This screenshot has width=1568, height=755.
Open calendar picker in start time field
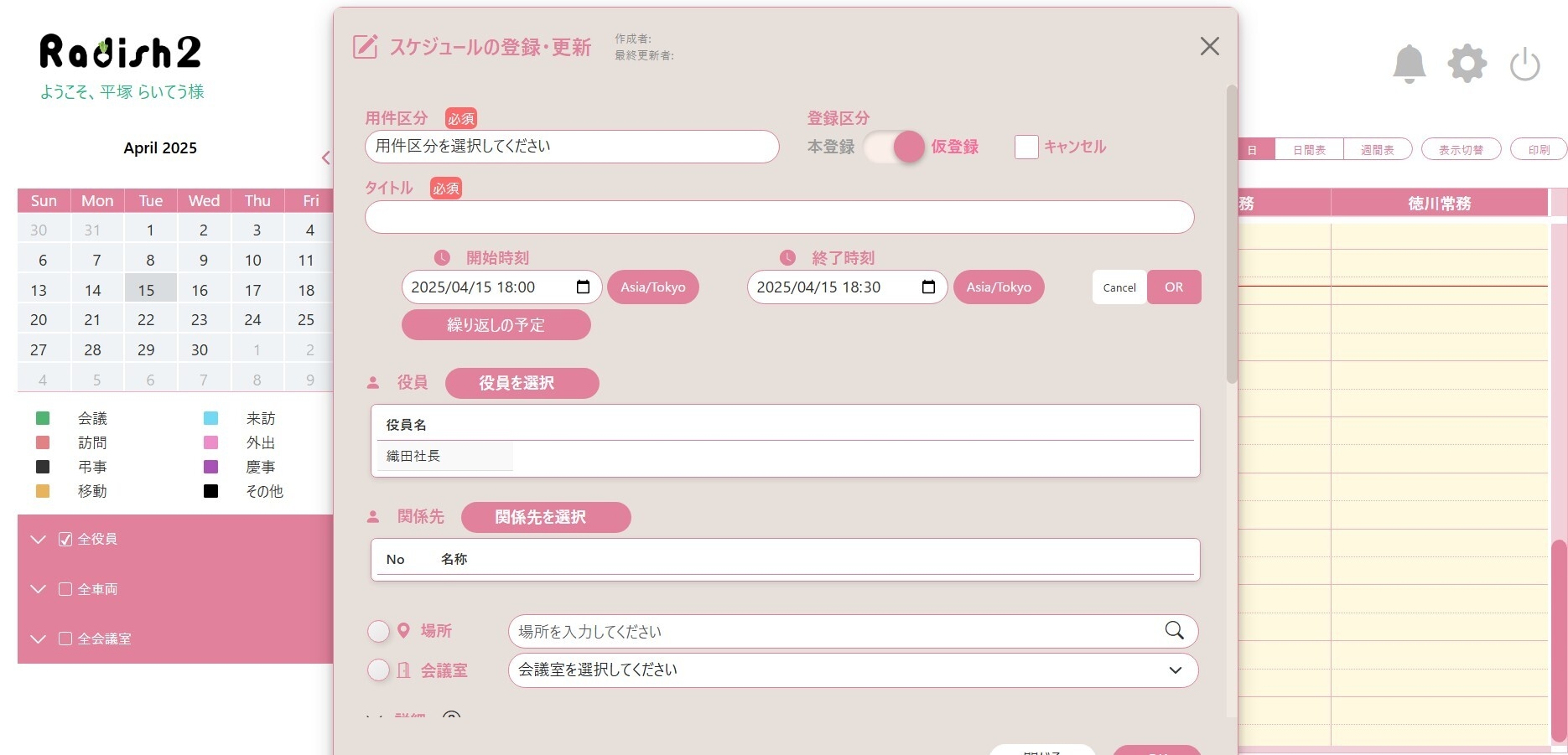(583, 287)
